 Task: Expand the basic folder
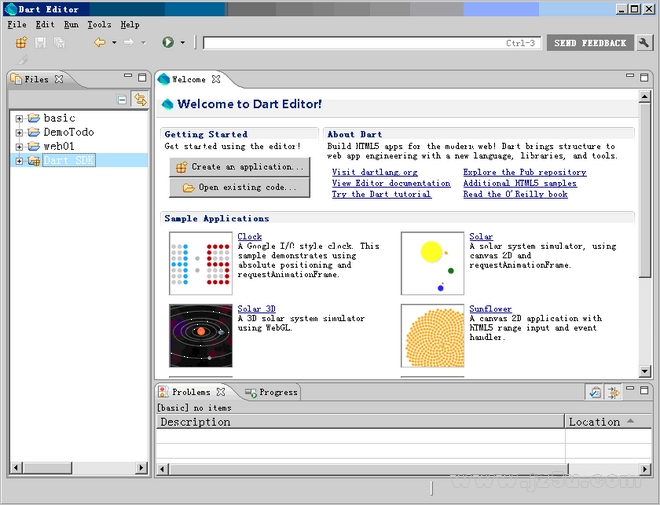pos(19,119)
